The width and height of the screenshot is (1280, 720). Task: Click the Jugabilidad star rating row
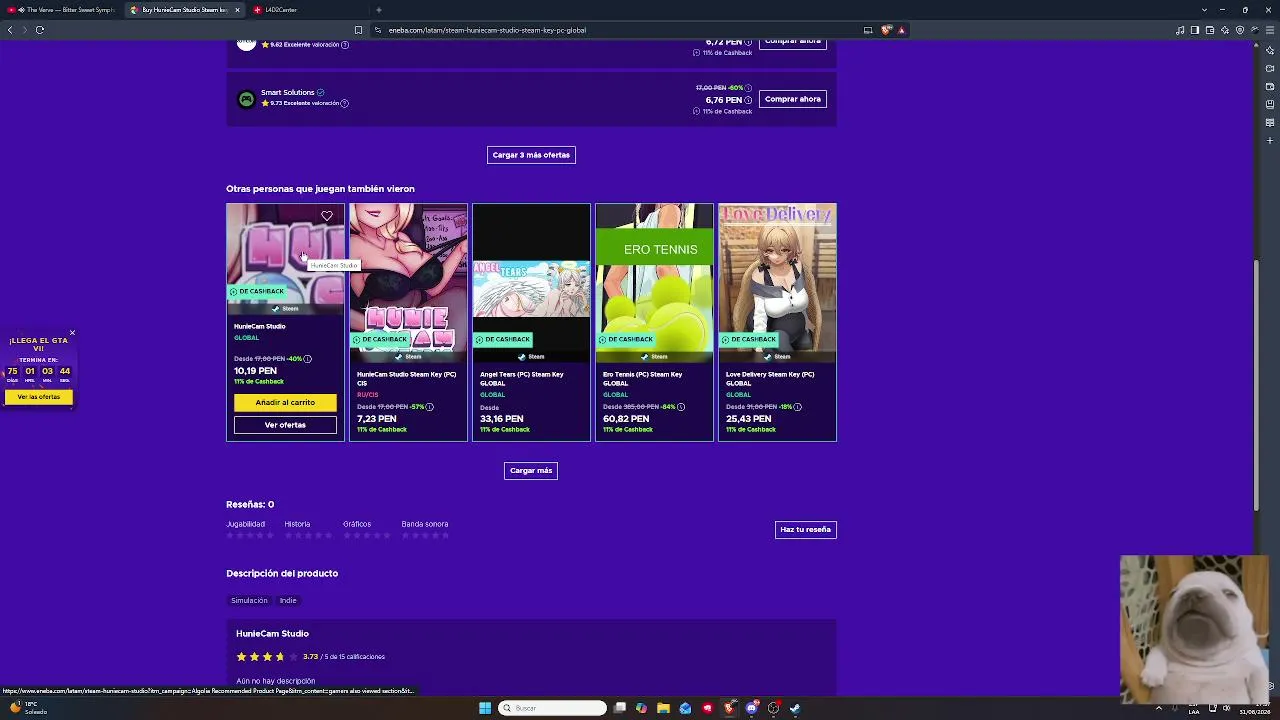click(x=250, y=536)
